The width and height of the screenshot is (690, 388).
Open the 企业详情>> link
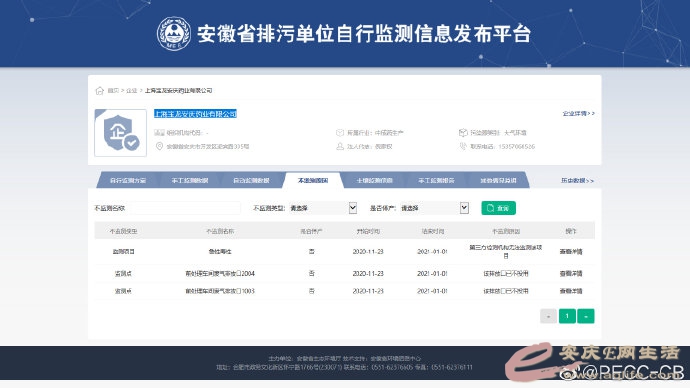(578, 113)
